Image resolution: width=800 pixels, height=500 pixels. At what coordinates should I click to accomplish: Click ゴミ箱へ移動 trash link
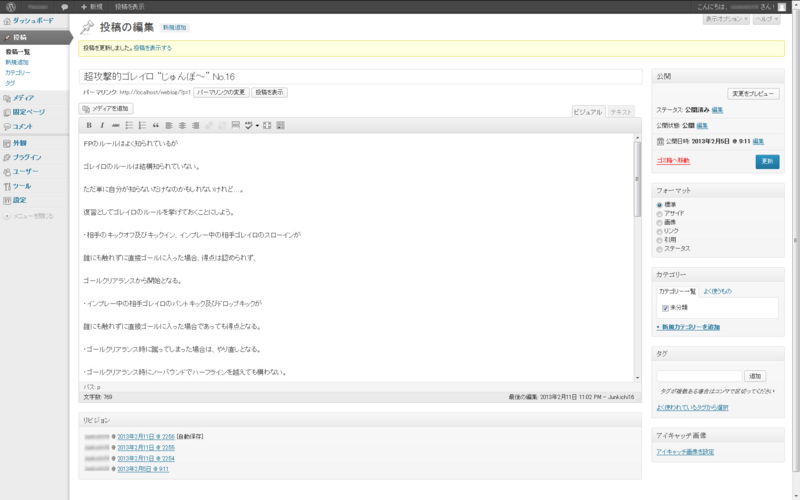673,161
